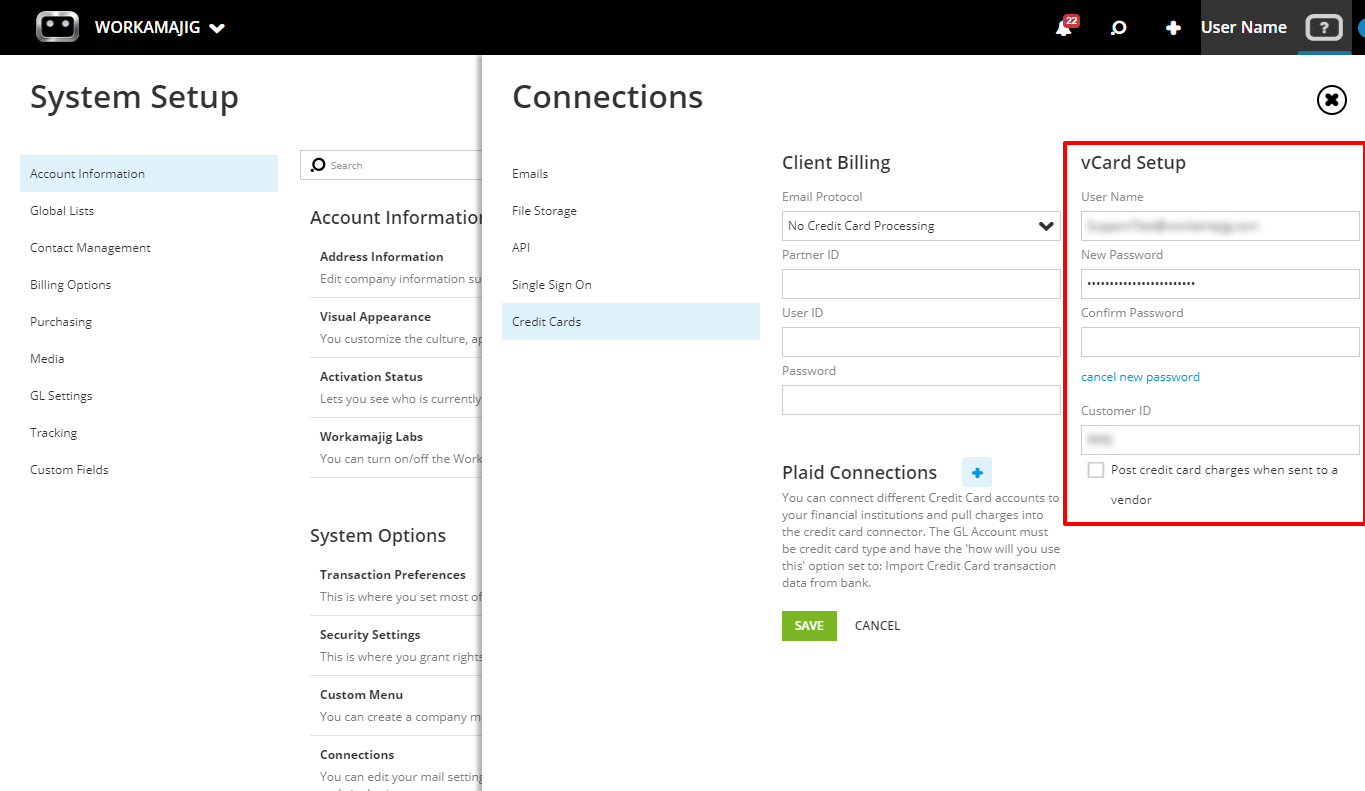Select Single Sign On menu item

click(x=631, y=285)
